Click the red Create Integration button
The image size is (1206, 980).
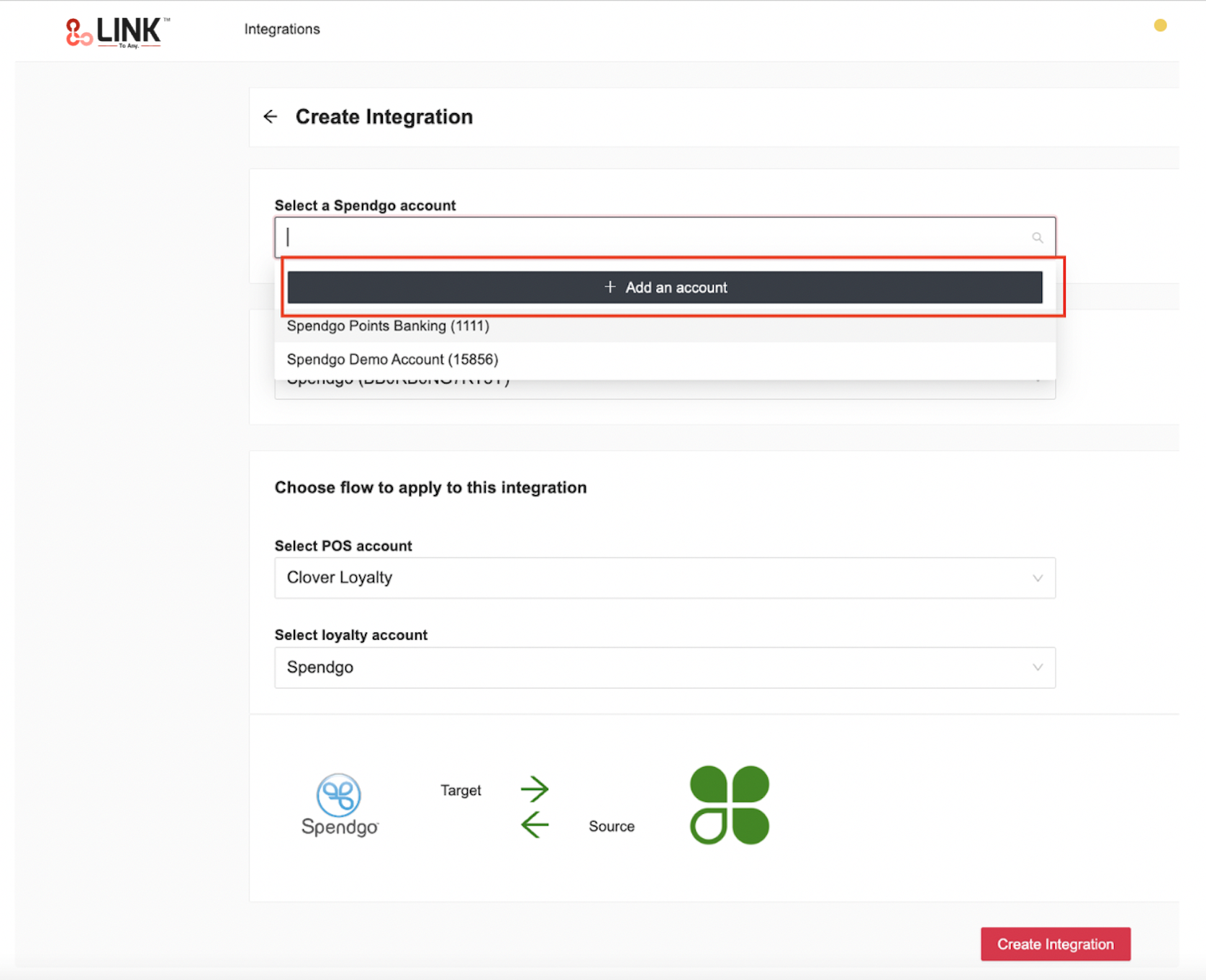click(1055, 944)
